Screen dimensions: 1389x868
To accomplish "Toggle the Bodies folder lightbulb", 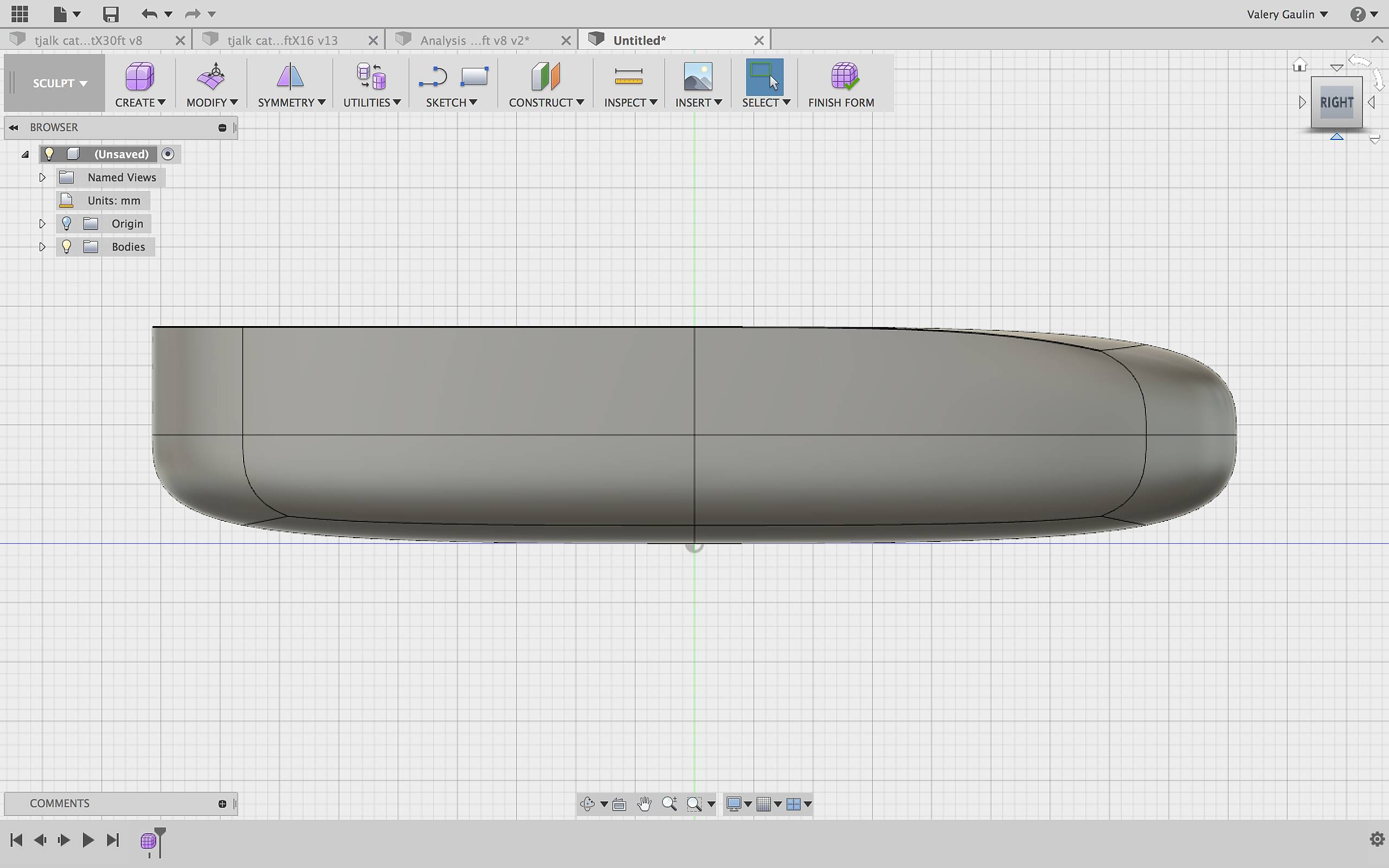I will [67, 247].
